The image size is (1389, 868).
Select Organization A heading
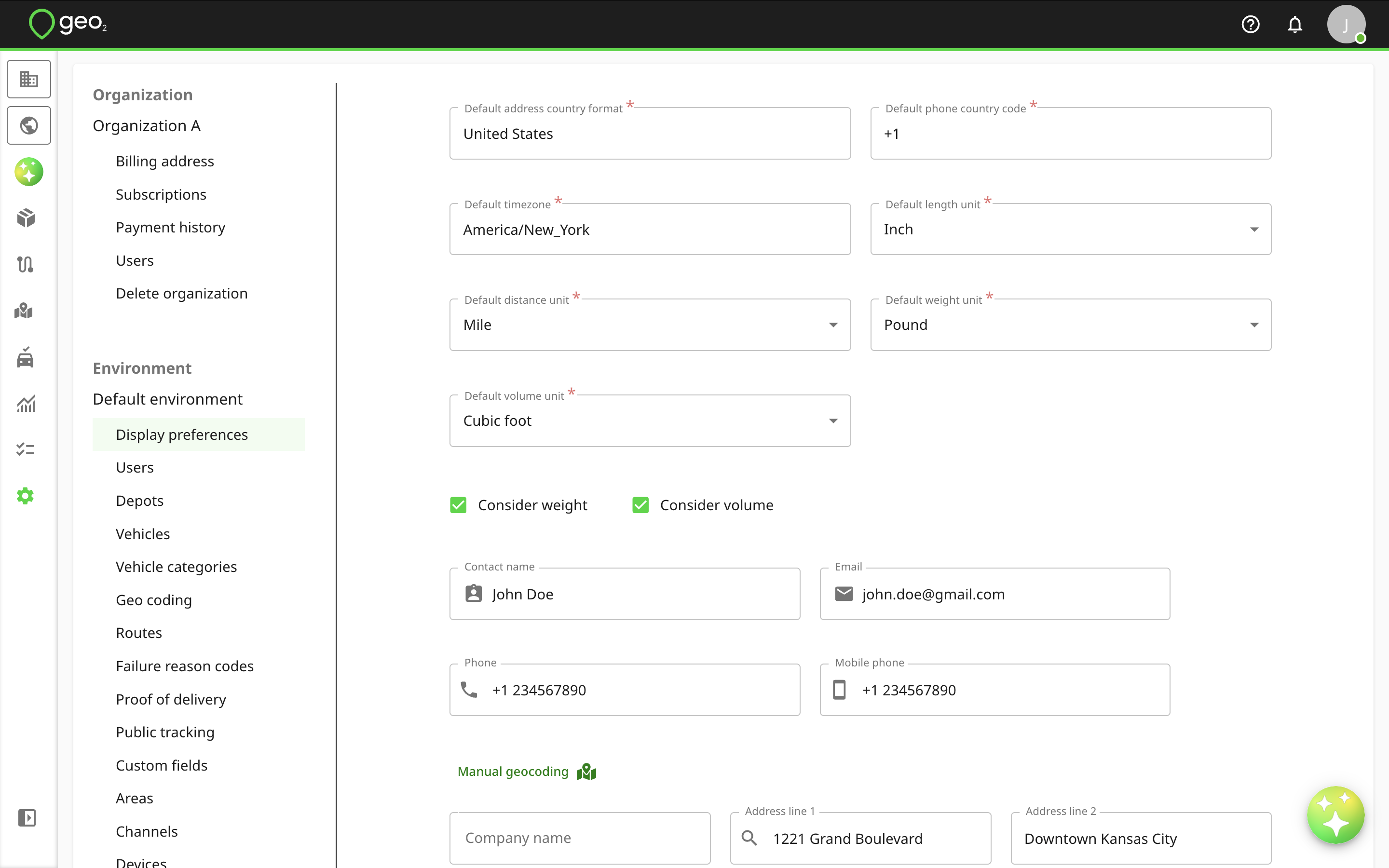click(x=147, y=126)
